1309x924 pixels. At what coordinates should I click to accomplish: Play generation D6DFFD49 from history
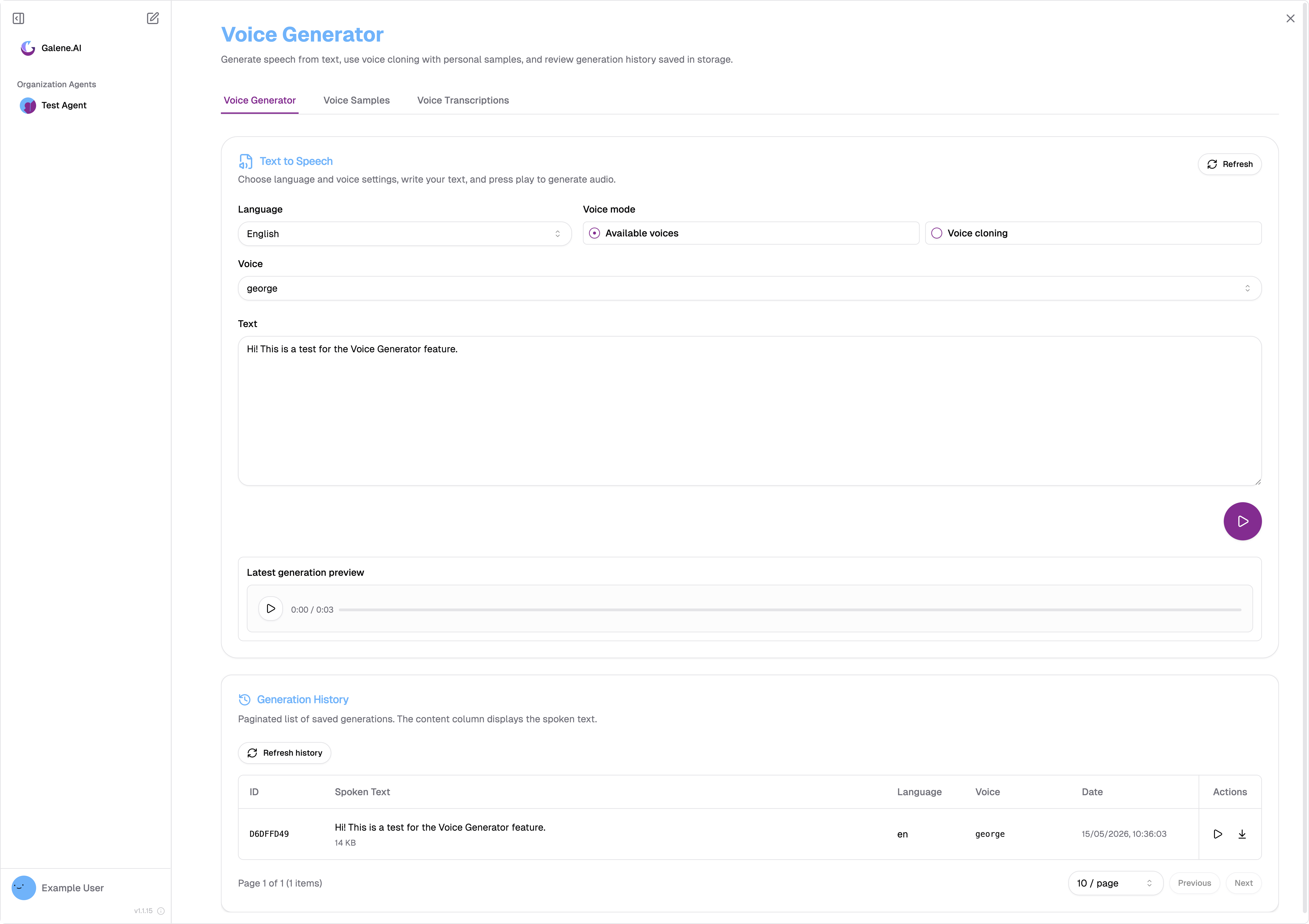coord(1218,834)
